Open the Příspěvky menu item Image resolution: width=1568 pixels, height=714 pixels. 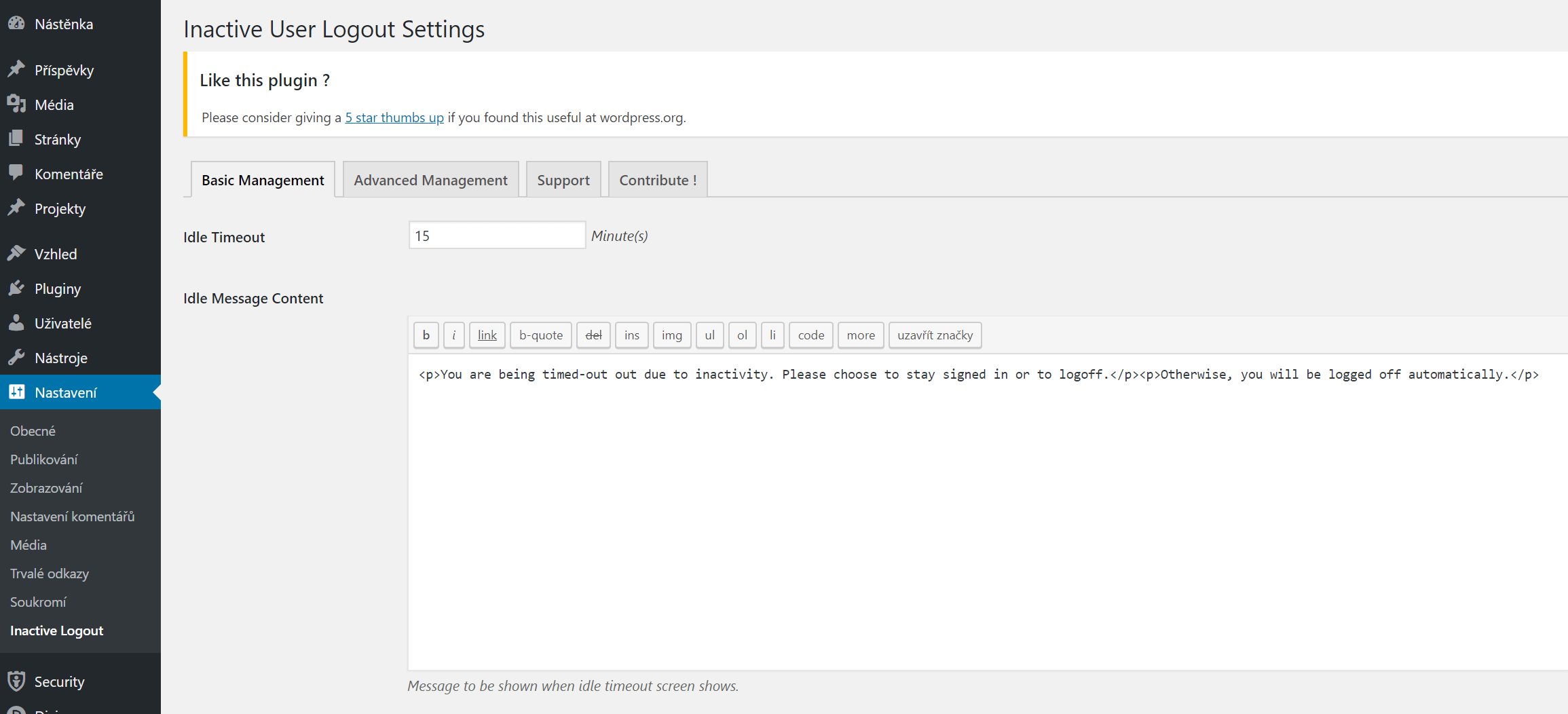[80, 70]
